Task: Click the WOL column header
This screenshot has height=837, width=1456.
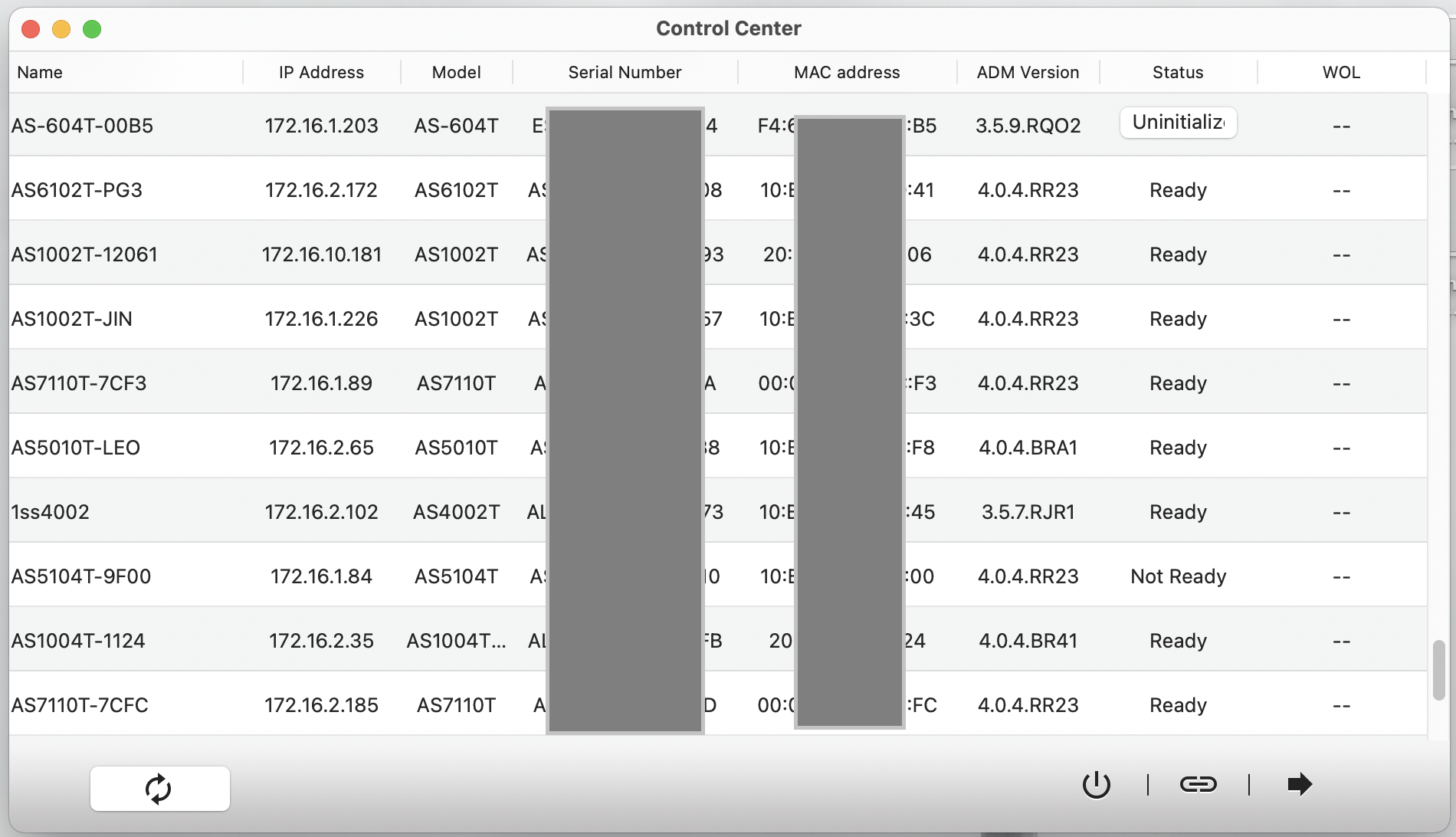Action: (1342, 72)
